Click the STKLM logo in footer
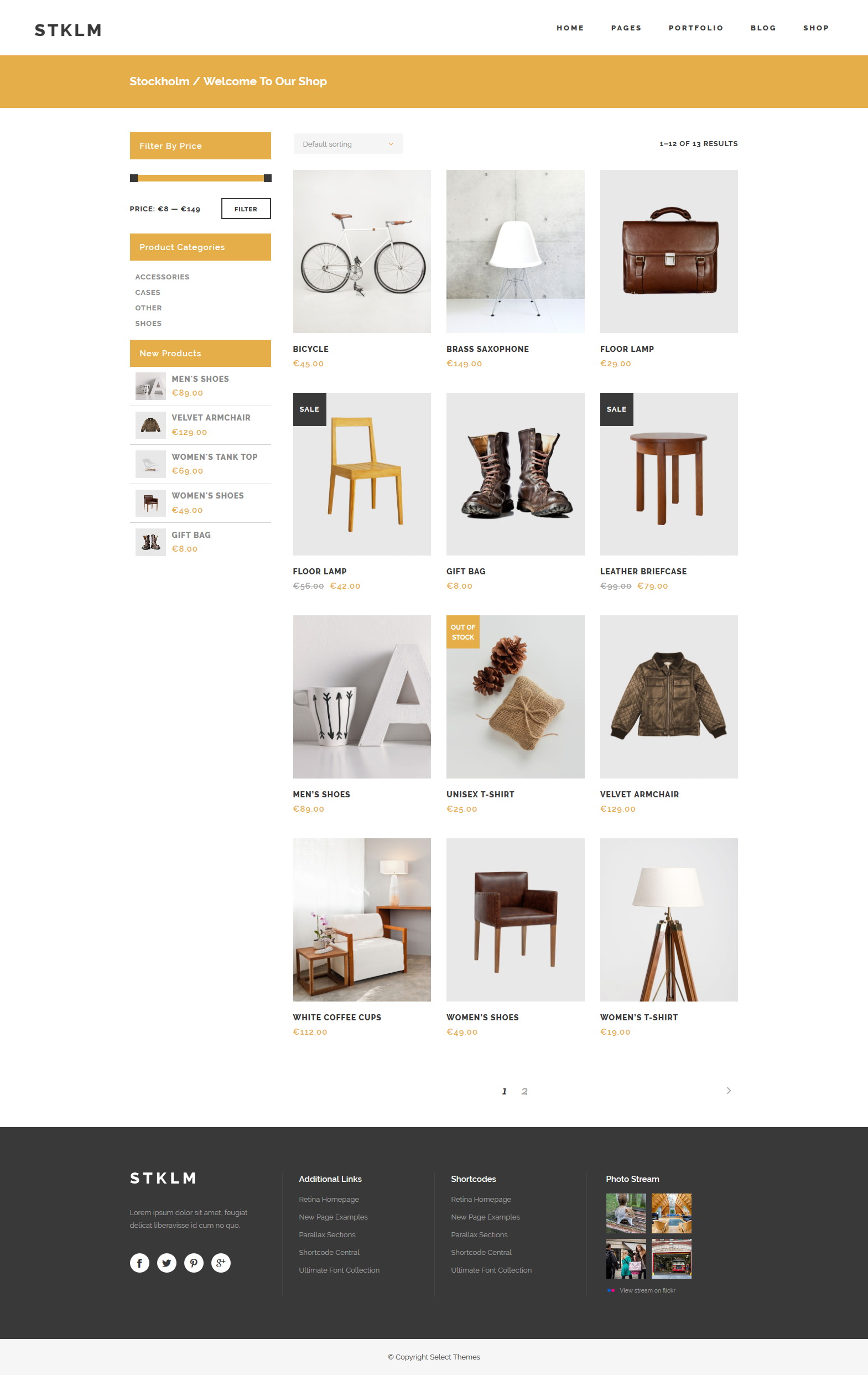Screen dimensions: 868x1375 coord(163,1179)
